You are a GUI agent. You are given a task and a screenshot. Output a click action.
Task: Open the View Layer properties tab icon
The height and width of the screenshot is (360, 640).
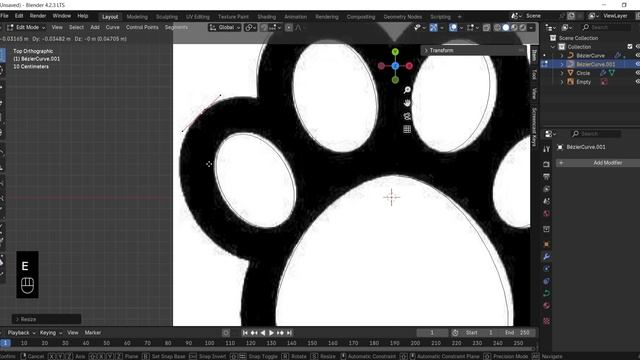coord(547,189)
